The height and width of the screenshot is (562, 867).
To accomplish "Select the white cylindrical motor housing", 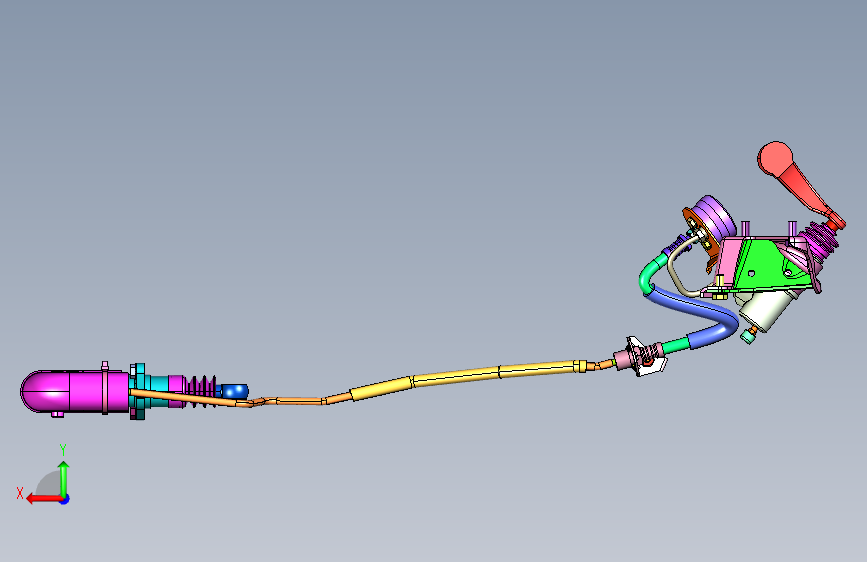I will pyautogui.click(x=766, y=309).
